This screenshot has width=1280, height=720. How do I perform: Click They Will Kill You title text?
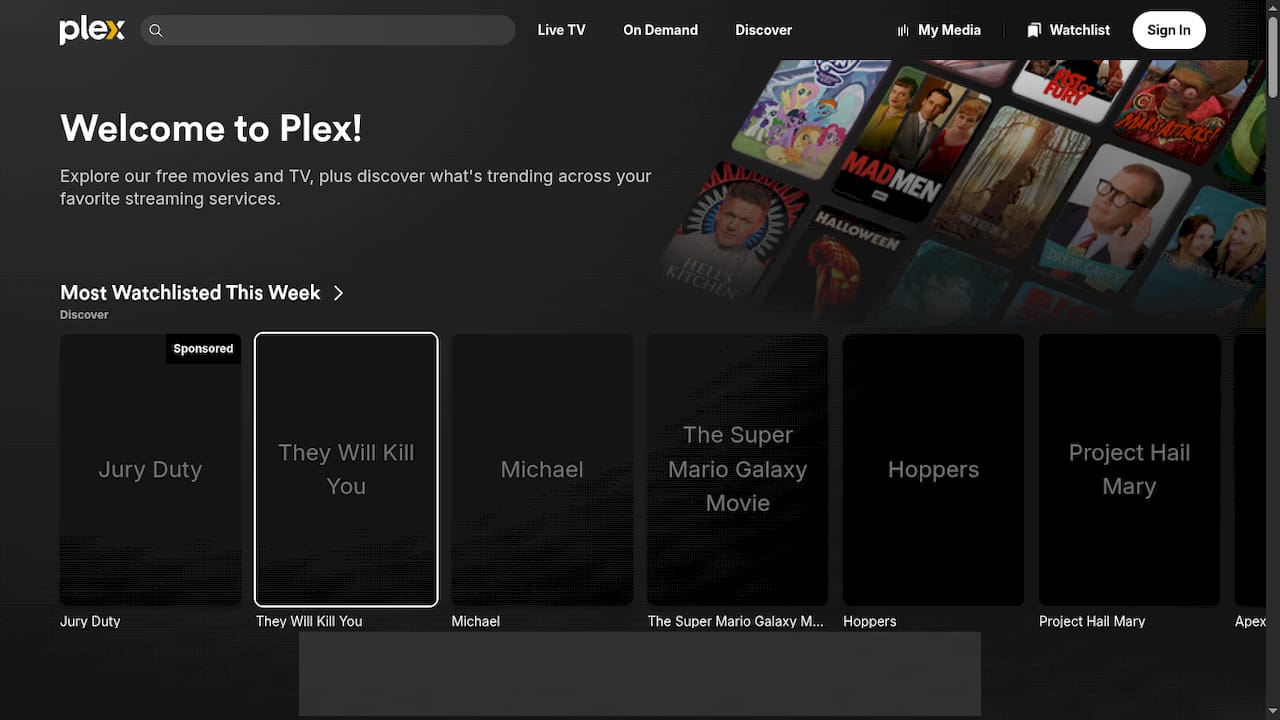click(x=309, y=621)
